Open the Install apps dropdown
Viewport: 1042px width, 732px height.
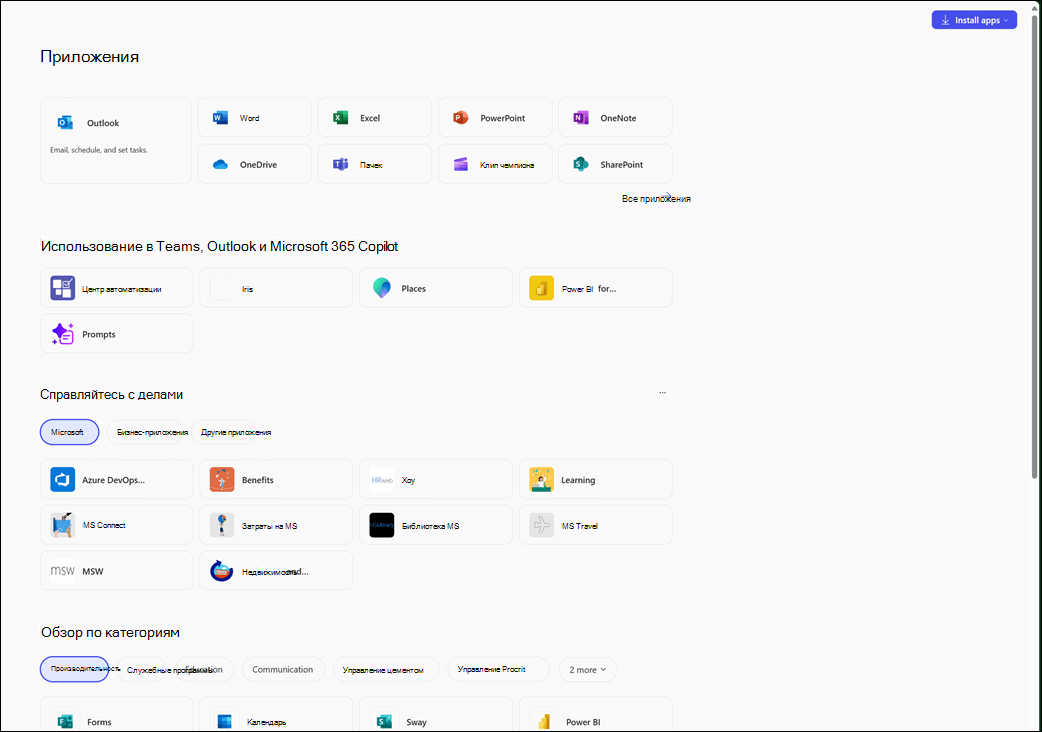(974, 20)
